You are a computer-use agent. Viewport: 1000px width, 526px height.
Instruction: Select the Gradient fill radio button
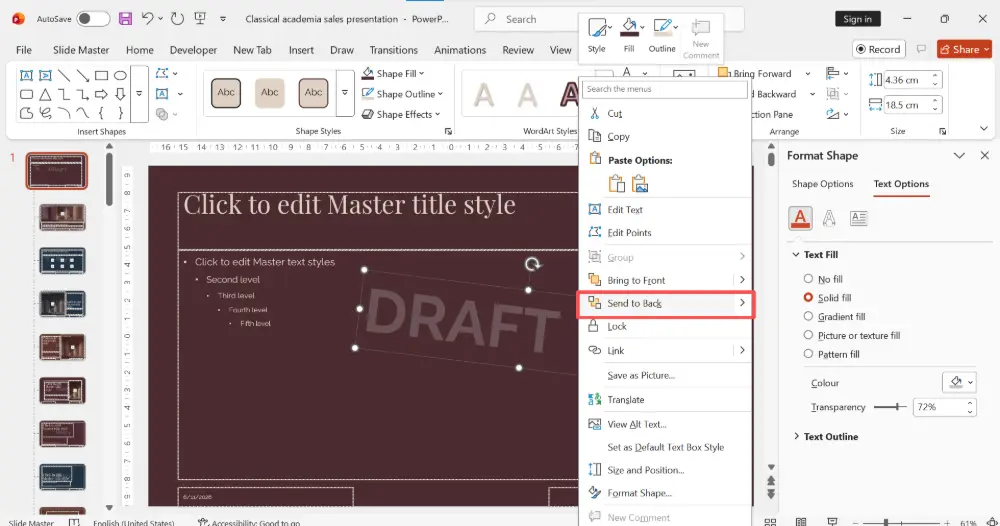coord(808,316)
